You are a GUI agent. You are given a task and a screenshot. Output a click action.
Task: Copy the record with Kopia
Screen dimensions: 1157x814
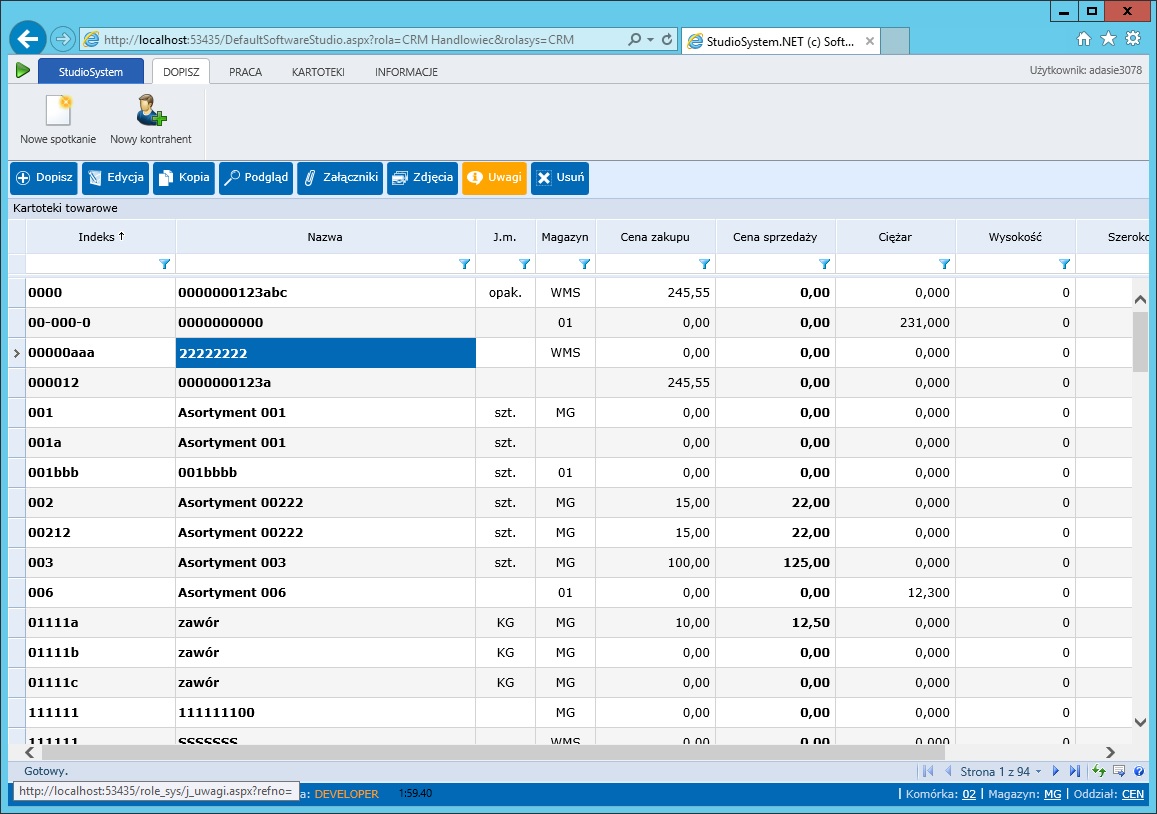click(x=184, y=178)
